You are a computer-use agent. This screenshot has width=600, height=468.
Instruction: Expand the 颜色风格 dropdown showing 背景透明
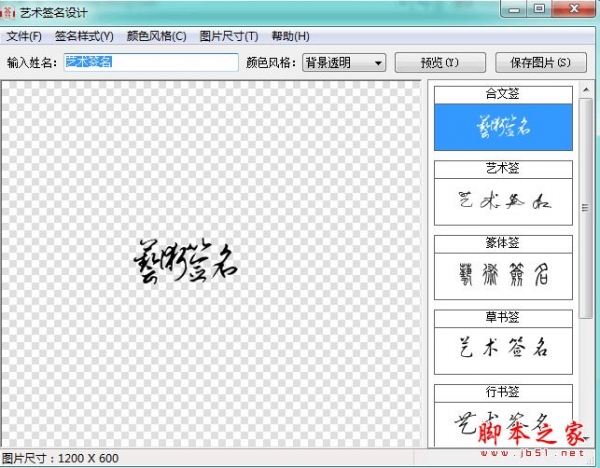(x=345, y=63)
